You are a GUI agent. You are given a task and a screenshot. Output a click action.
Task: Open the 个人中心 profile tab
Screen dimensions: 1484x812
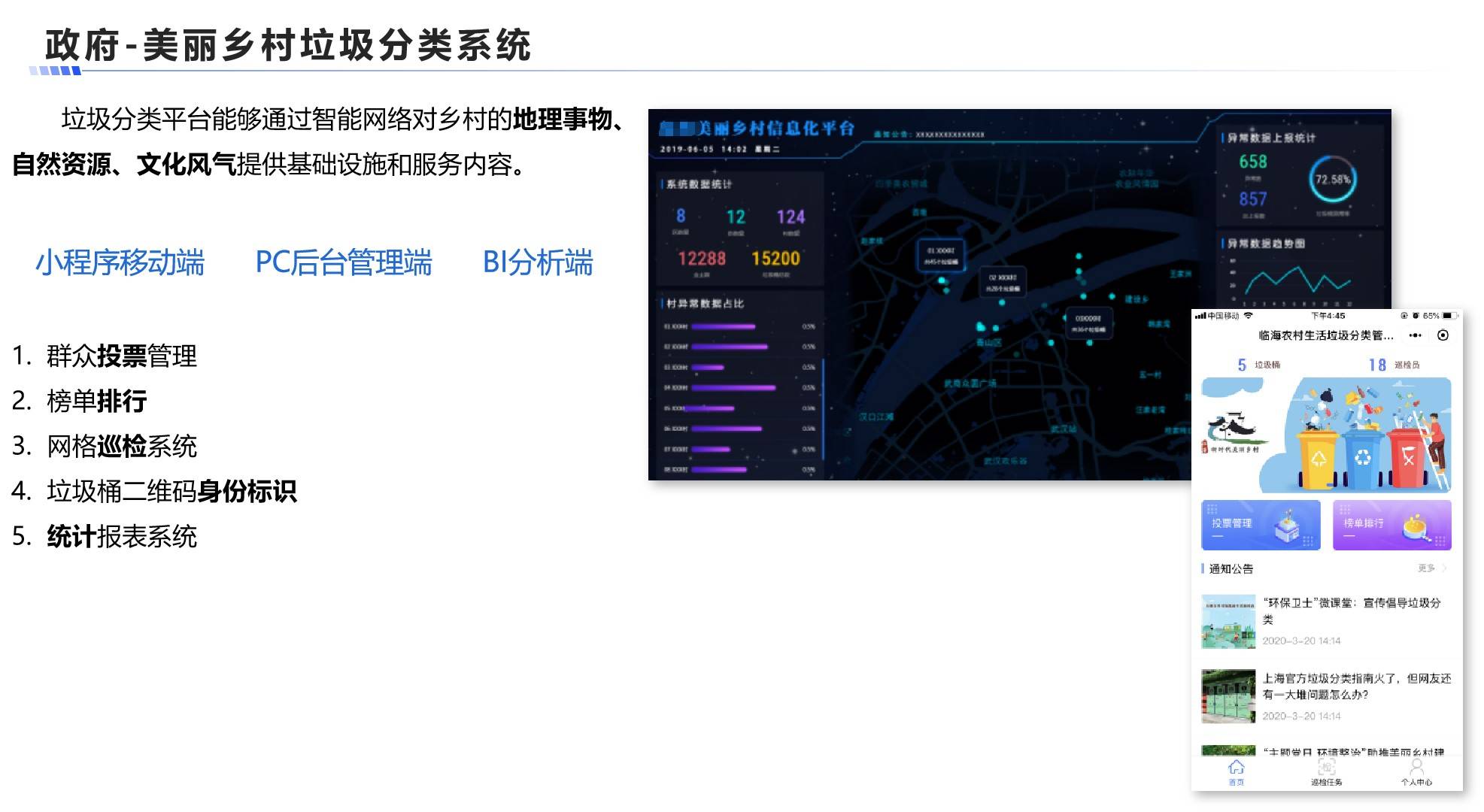pos(1416,772)
